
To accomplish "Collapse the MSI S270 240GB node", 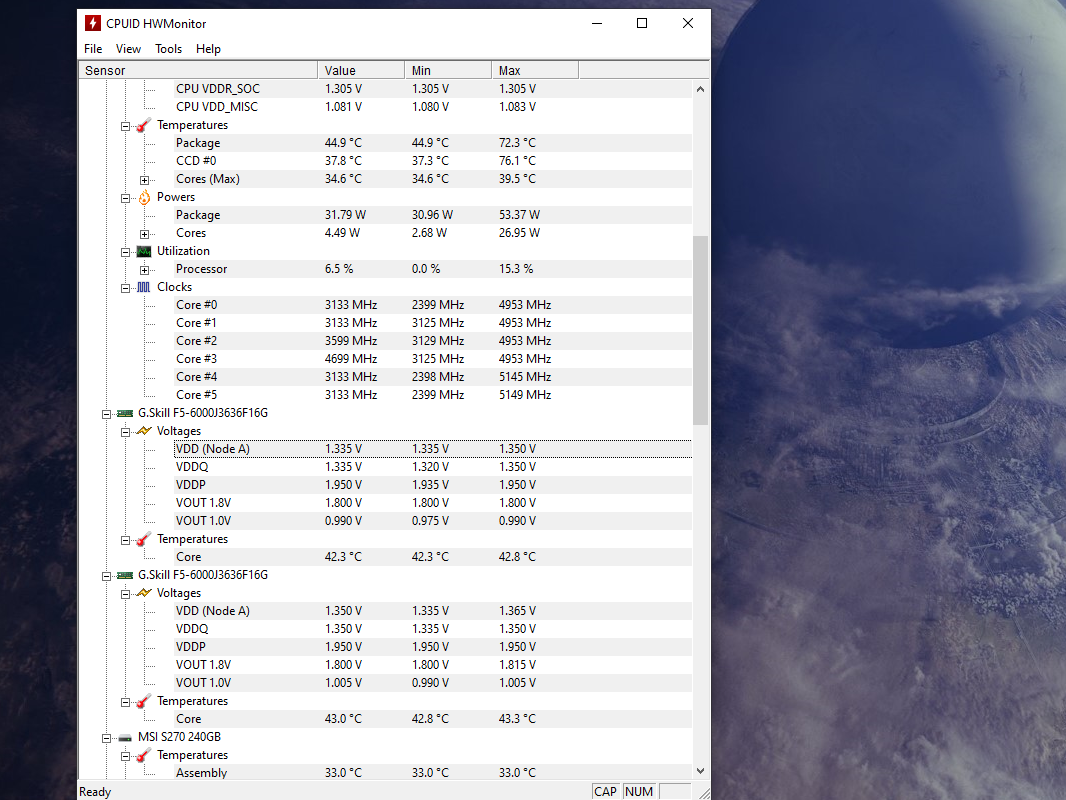I will pyautogui.click(x=106, y=738).
